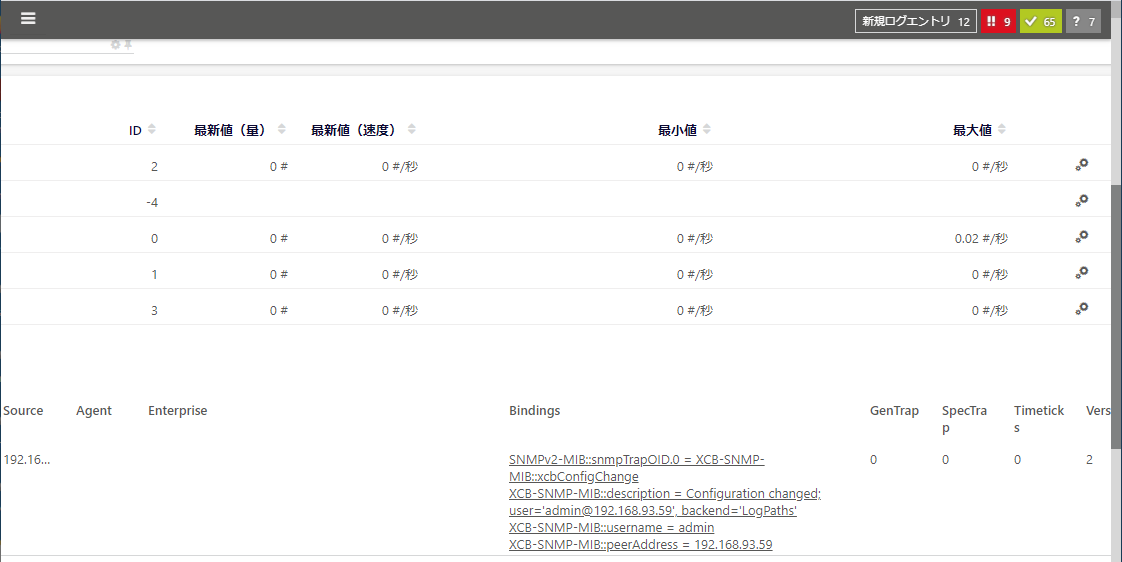Click the small gear icon beside the pin

[x=114, y=44]
